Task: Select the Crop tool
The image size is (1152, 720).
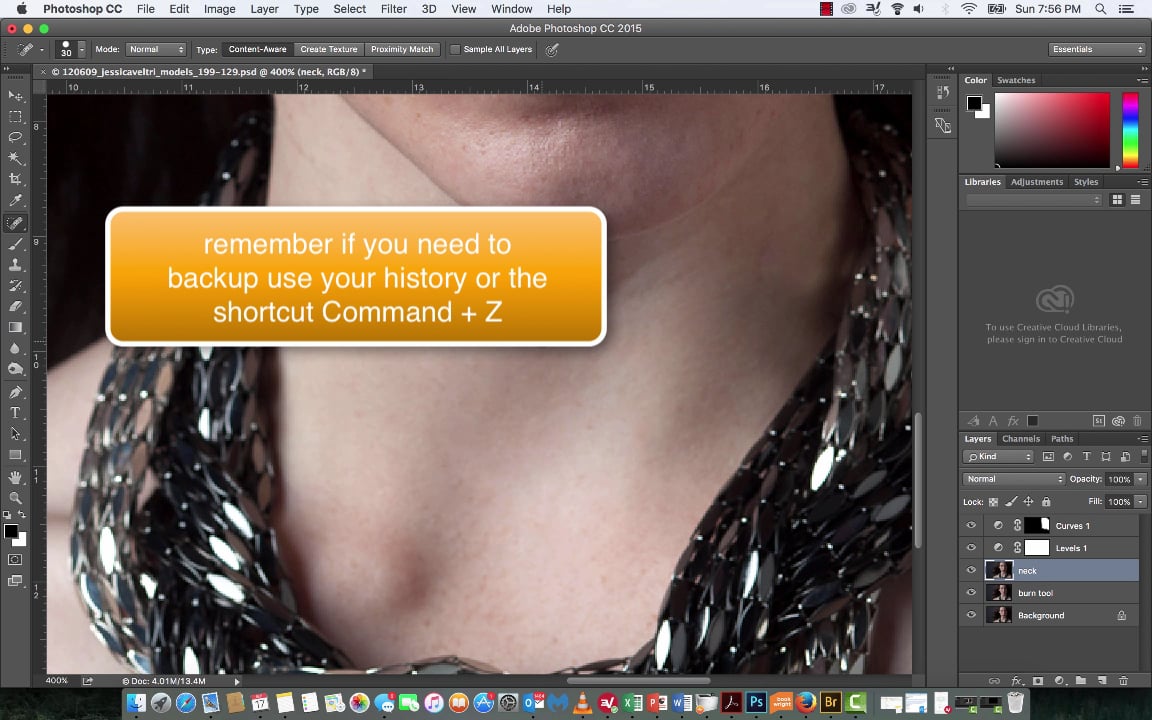Action: coord(15,179)
